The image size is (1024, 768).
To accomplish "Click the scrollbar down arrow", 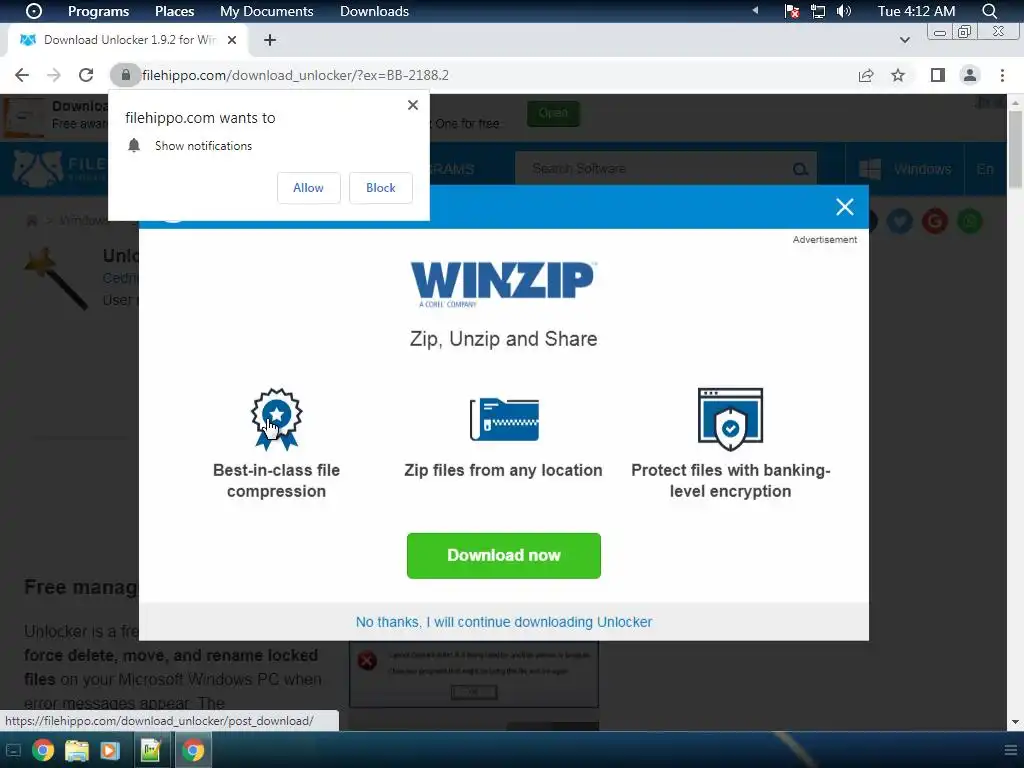I will click(1015, 722).
